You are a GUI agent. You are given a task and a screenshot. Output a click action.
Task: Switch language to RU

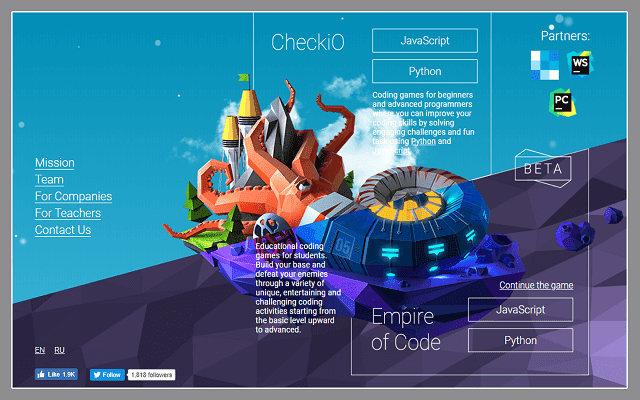pos(59,350)
